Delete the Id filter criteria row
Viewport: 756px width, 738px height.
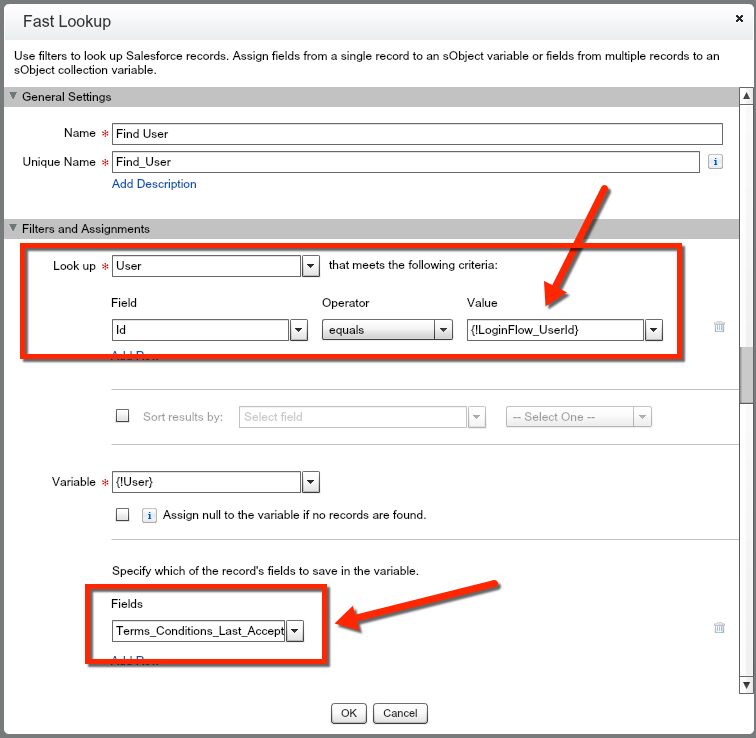[x=718, y=326]
